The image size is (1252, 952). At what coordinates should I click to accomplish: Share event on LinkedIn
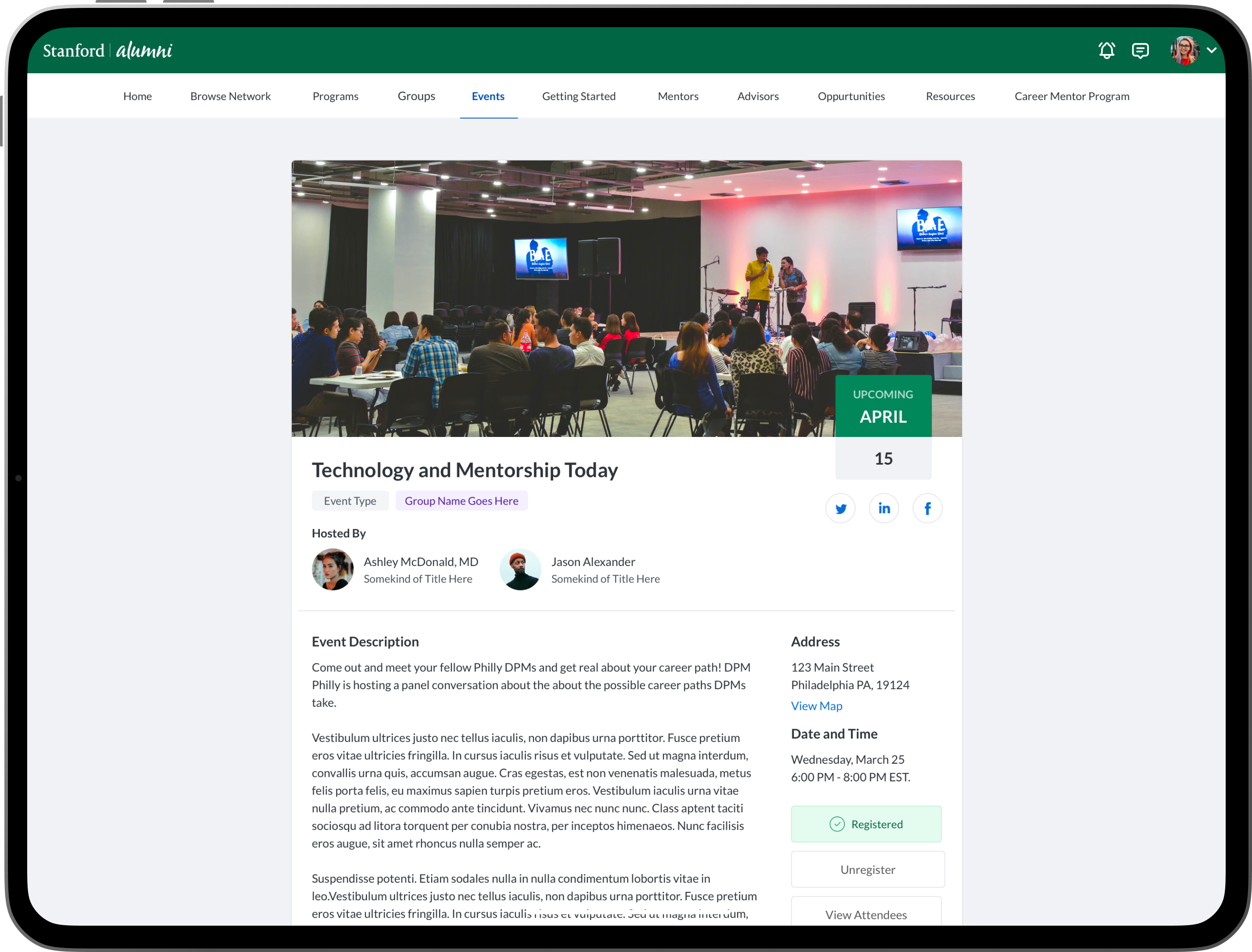(x=884, y=508)
